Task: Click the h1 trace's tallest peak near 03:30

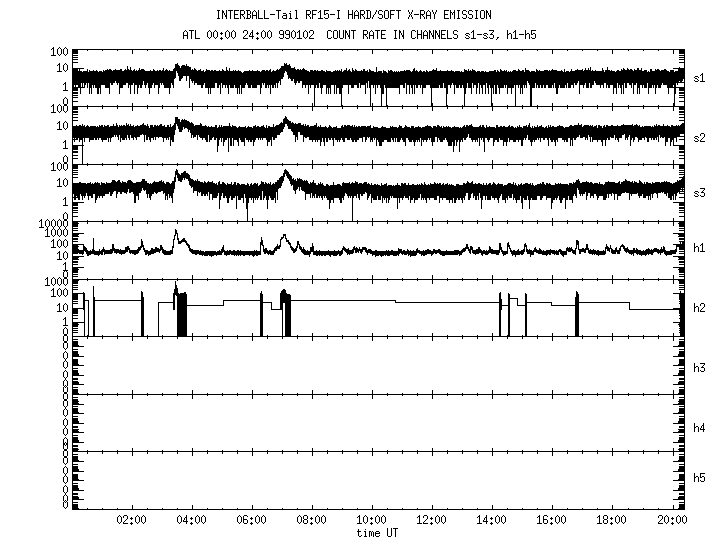Action: pyautogui.click(x=176, y=232)
